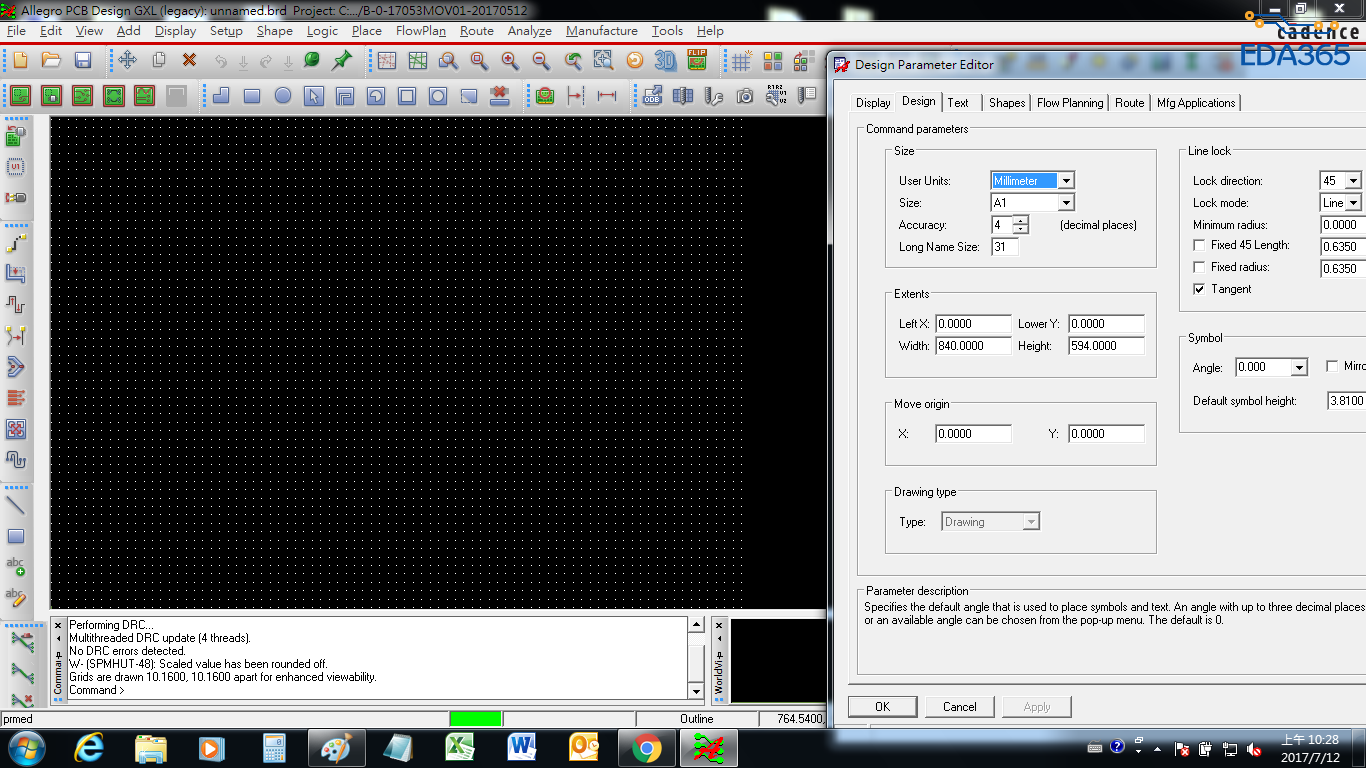Click the camera snapshot icon
This screenshot has height=768, width=1366.
(x=745, y=96)
